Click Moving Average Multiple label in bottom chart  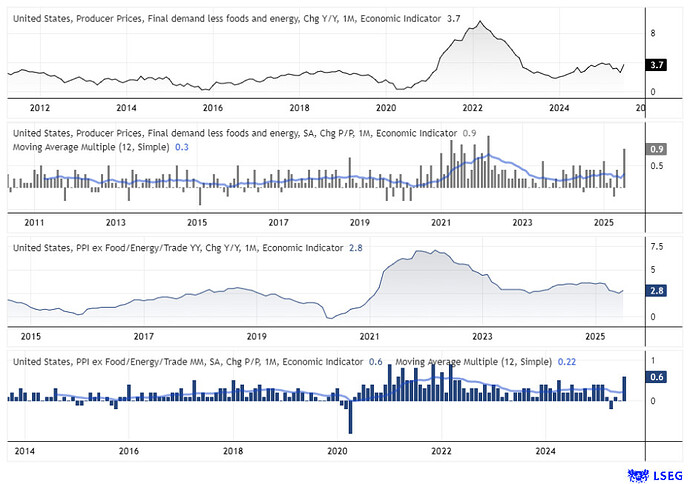point(473,362)
